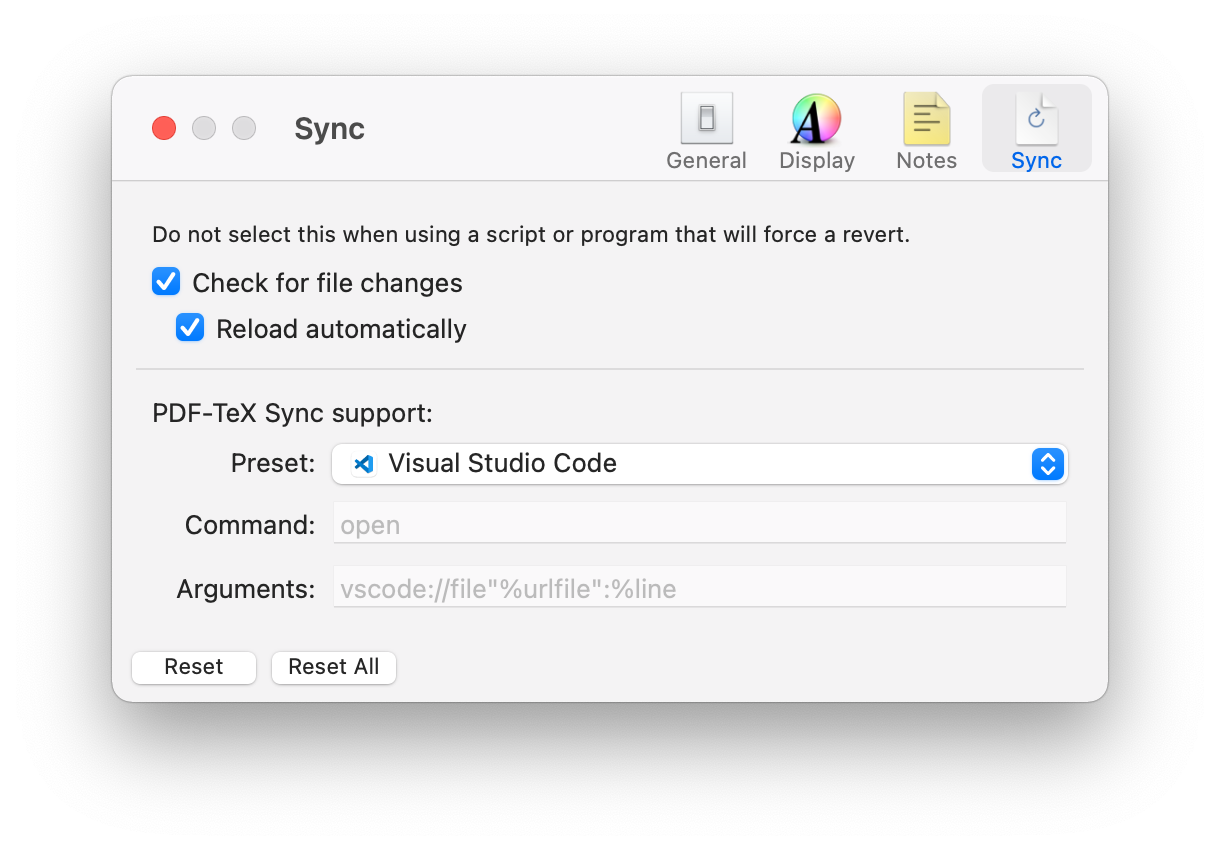1220x850 pixels.
Task: Open the Notes preferences yellow notepad icon
Action: [x=926, y=119]
